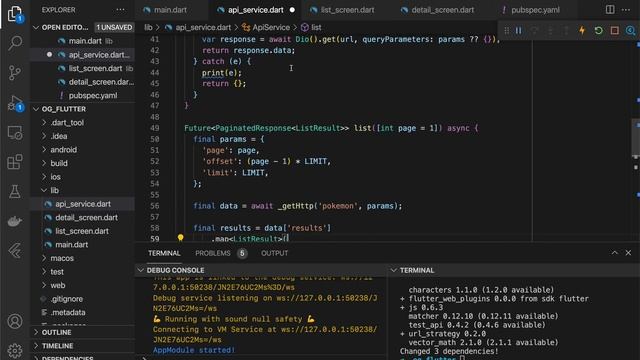Open list_screen.dart in lib folder
Image resolution: width=640 pixels, height=360 pixels.
pyautogui.click(x=83, y=231)
